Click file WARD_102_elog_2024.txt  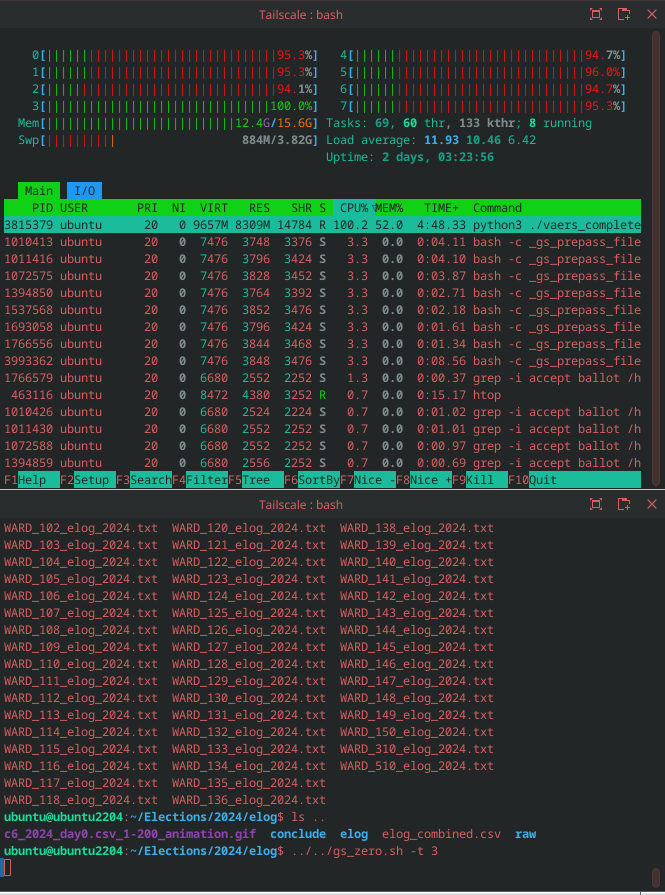tap(80, 528)
